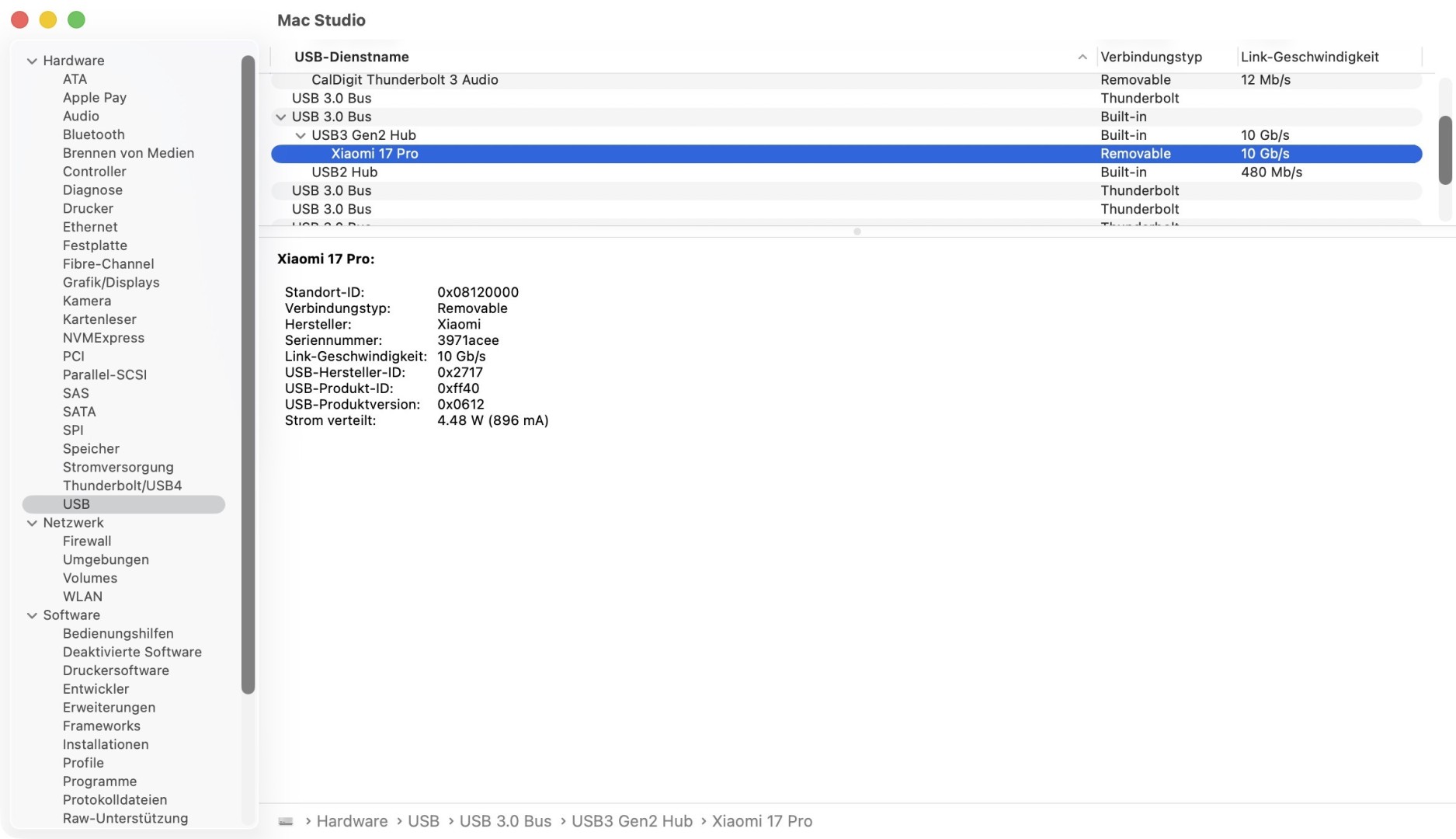1456x839 pixels.
Task: Click the sort arrow in USB-Dienstname header
Action: coord(1082,57)
